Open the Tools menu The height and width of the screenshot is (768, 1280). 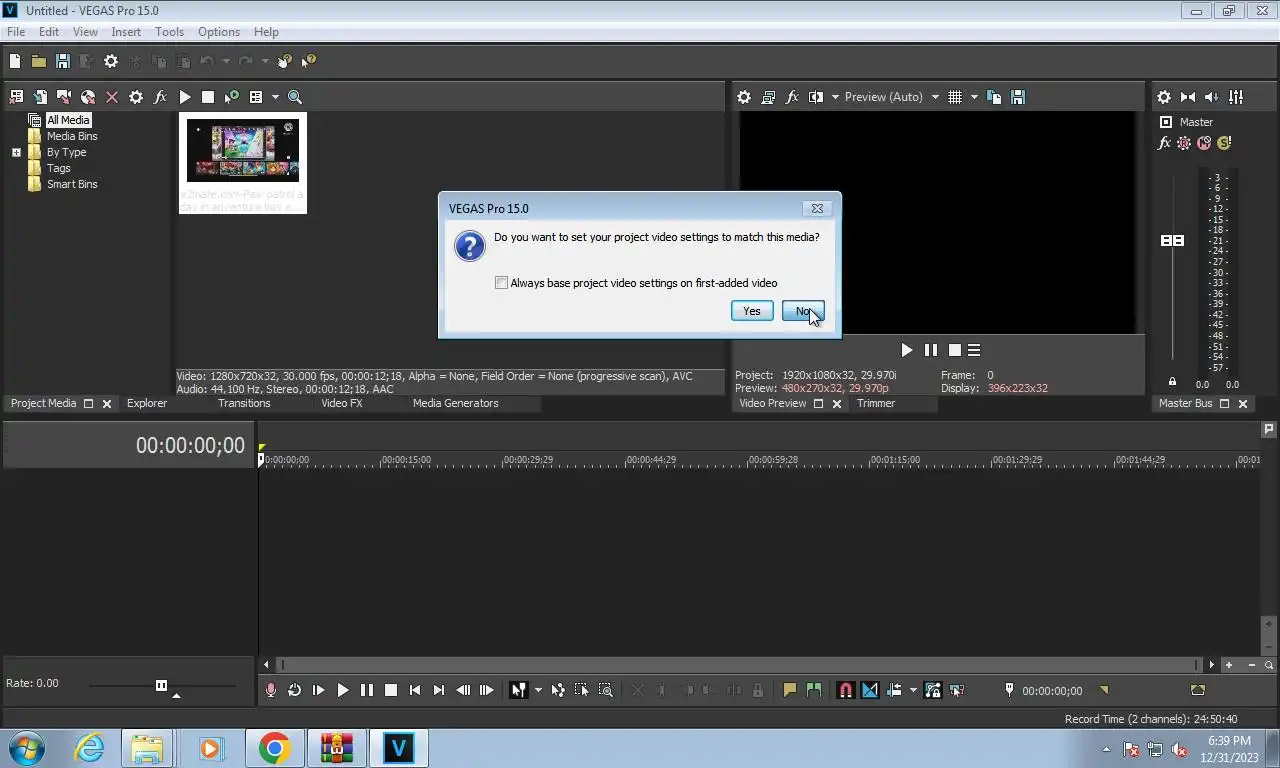(x=169, y=32)
